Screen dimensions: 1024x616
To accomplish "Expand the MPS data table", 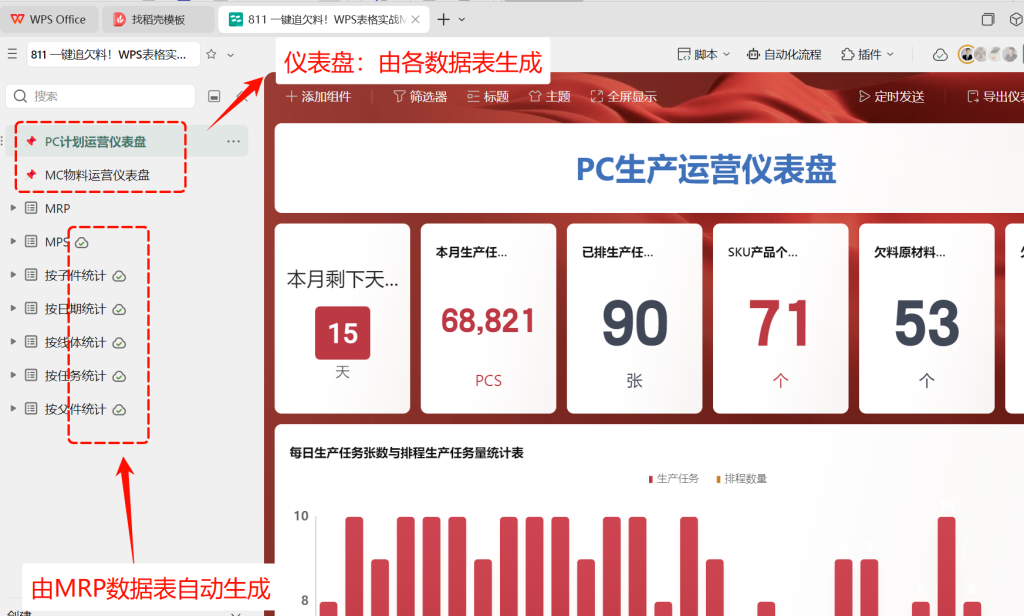I will coord(12,241).
